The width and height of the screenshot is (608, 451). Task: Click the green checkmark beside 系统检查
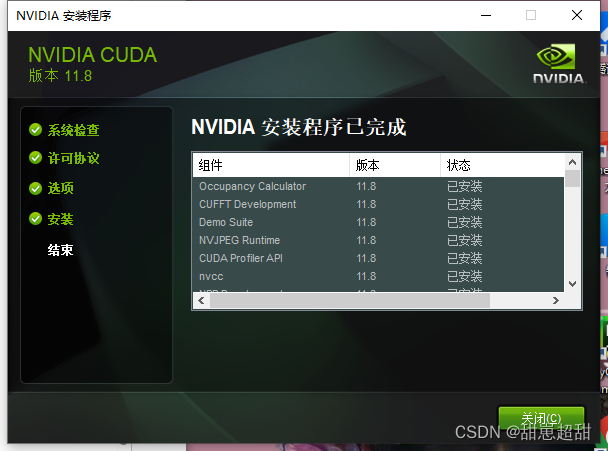(35, 130)
